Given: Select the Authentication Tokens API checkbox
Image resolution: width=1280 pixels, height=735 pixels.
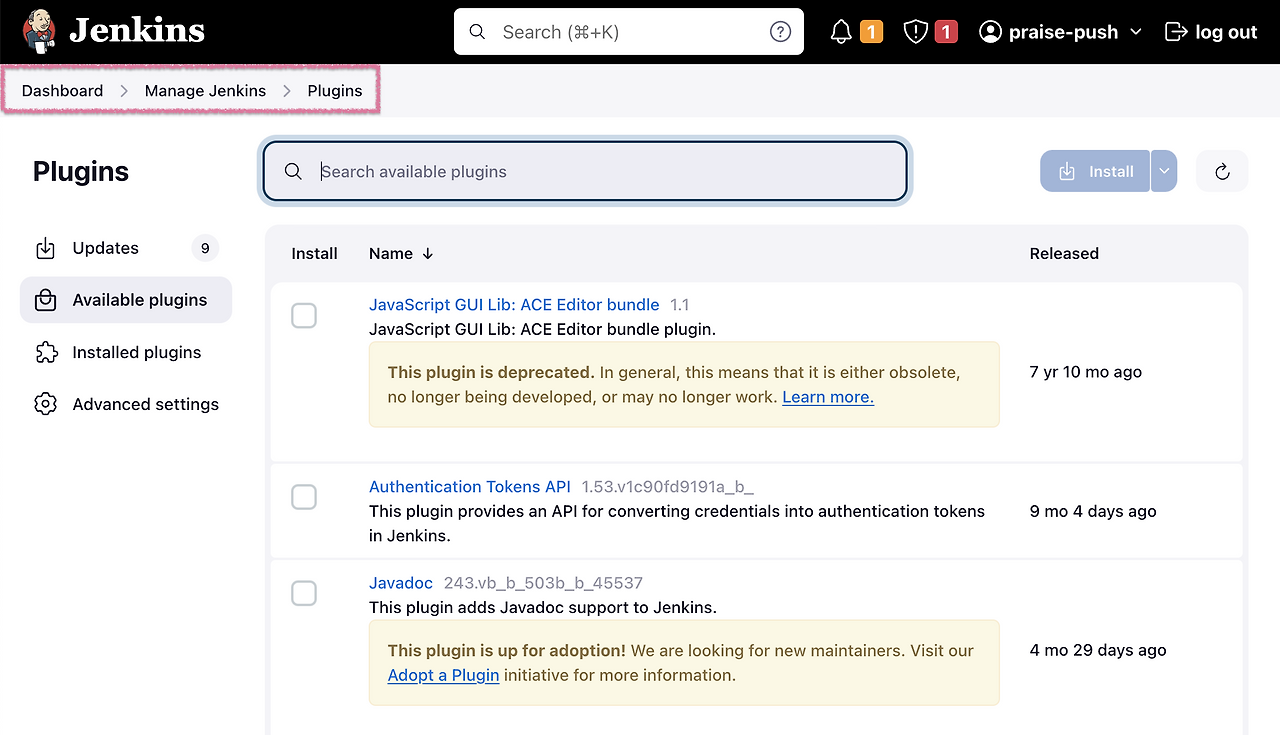Looking at the screenshot, I should 304,497.
